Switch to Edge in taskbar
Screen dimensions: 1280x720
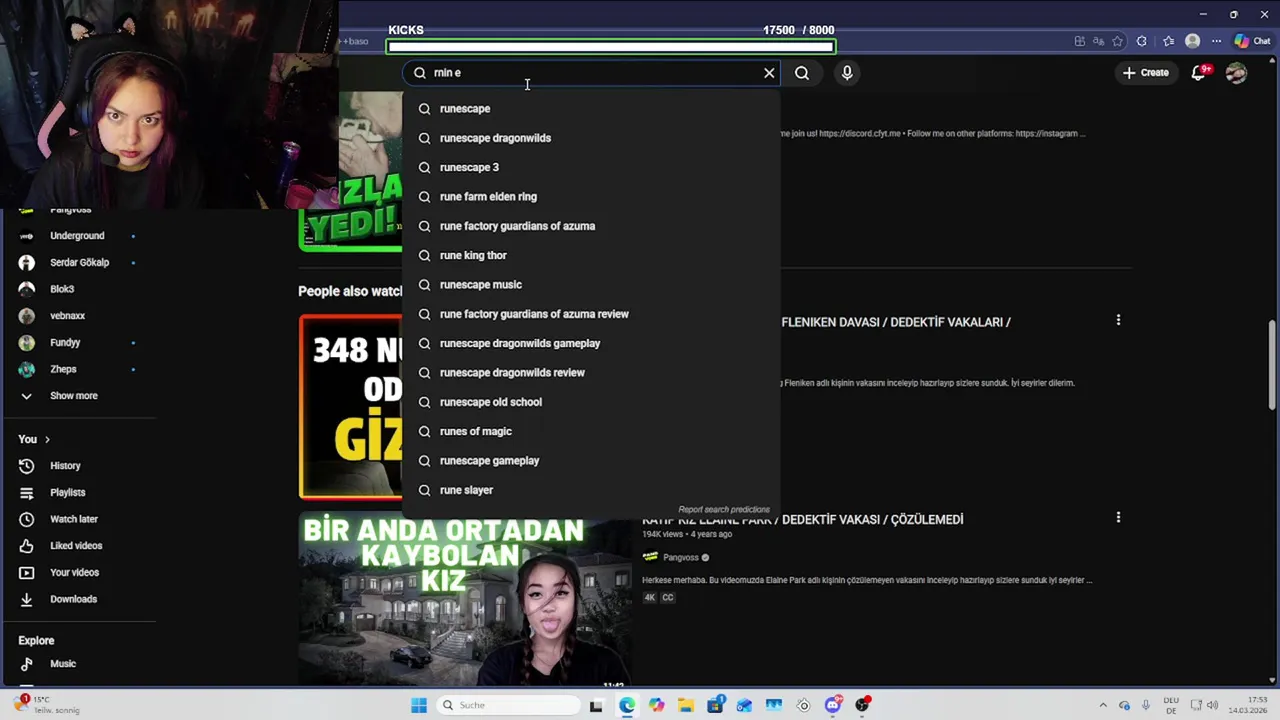tap(627, 705)
